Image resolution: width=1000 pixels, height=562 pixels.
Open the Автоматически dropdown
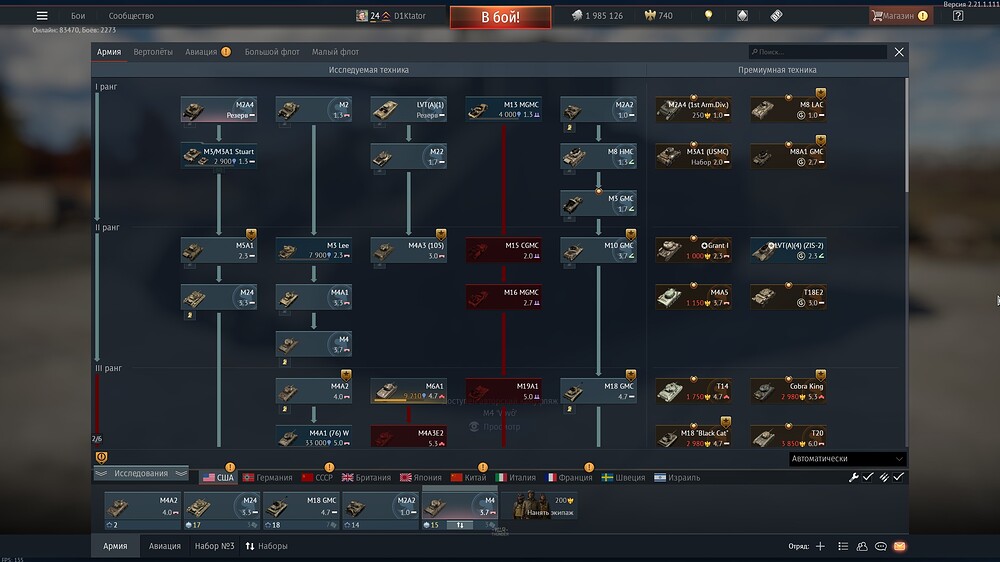(x=847, y=459)
